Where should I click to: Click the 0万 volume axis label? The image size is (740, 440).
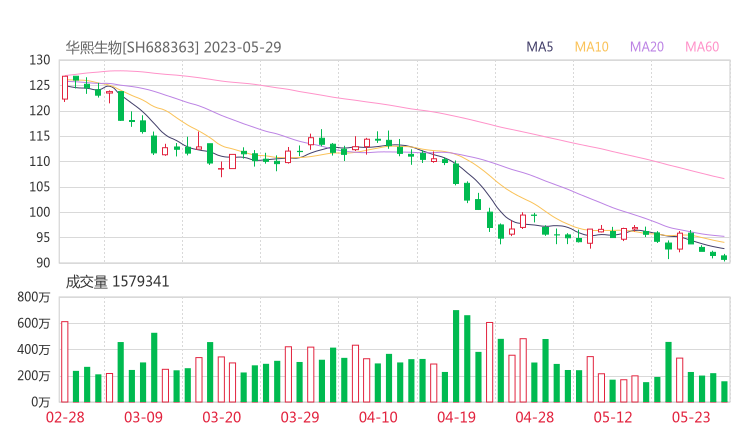click(41, 402)
